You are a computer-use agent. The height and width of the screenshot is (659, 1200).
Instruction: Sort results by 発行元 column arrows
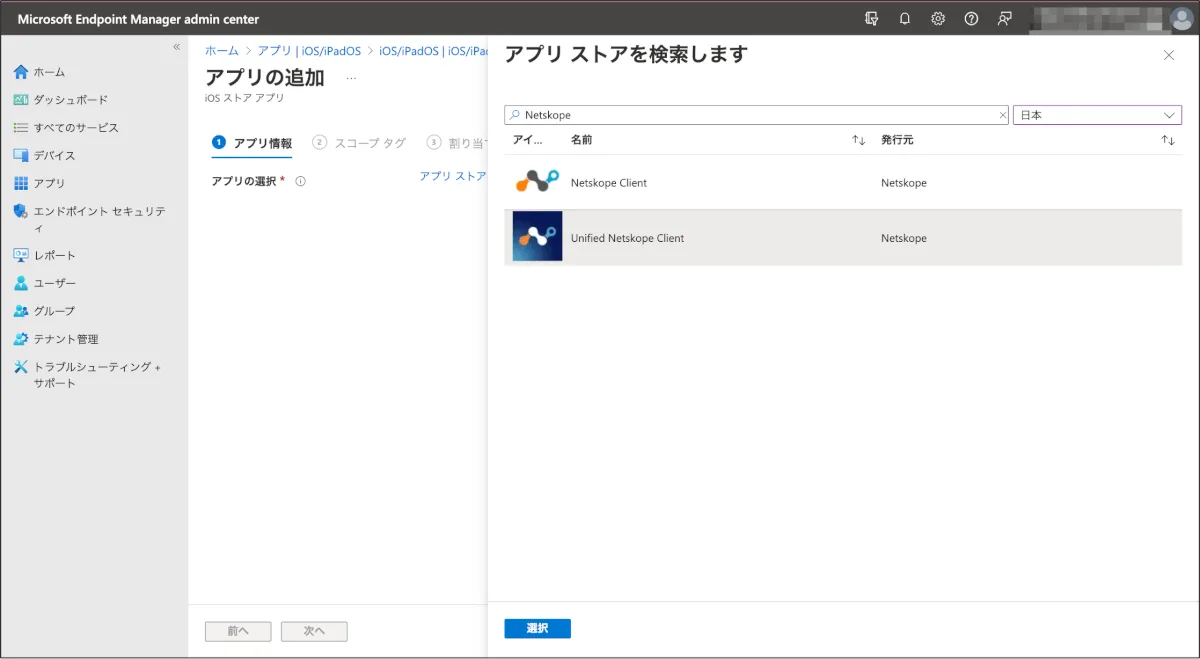[1167, 140]
